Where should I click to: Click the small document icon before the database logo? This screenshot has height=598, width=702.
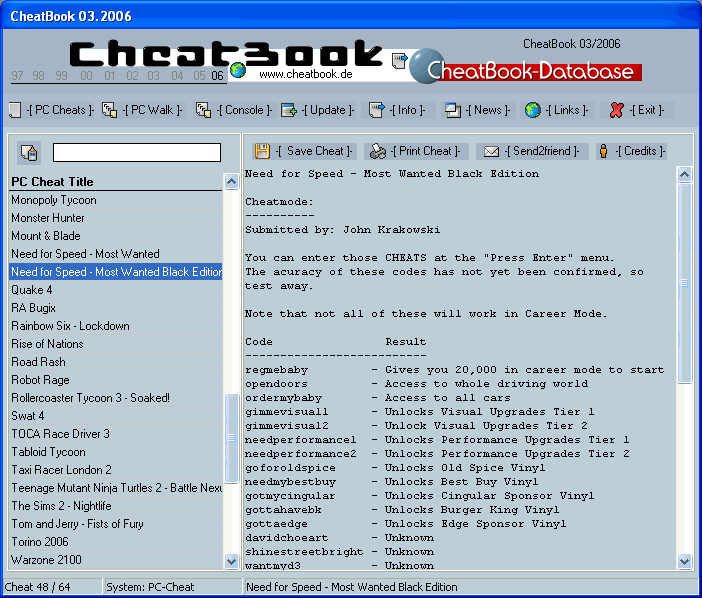(x=399, y=60)
